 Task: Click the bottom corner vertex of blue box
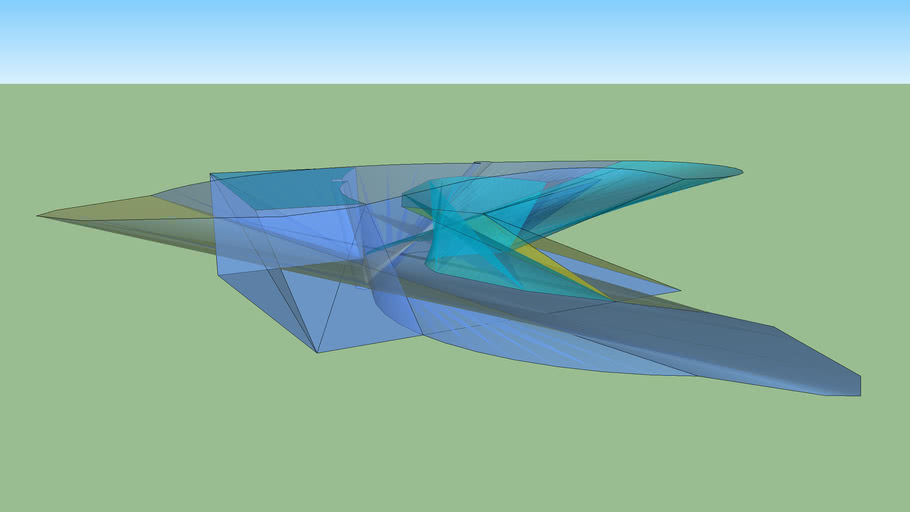click(317, 352)
